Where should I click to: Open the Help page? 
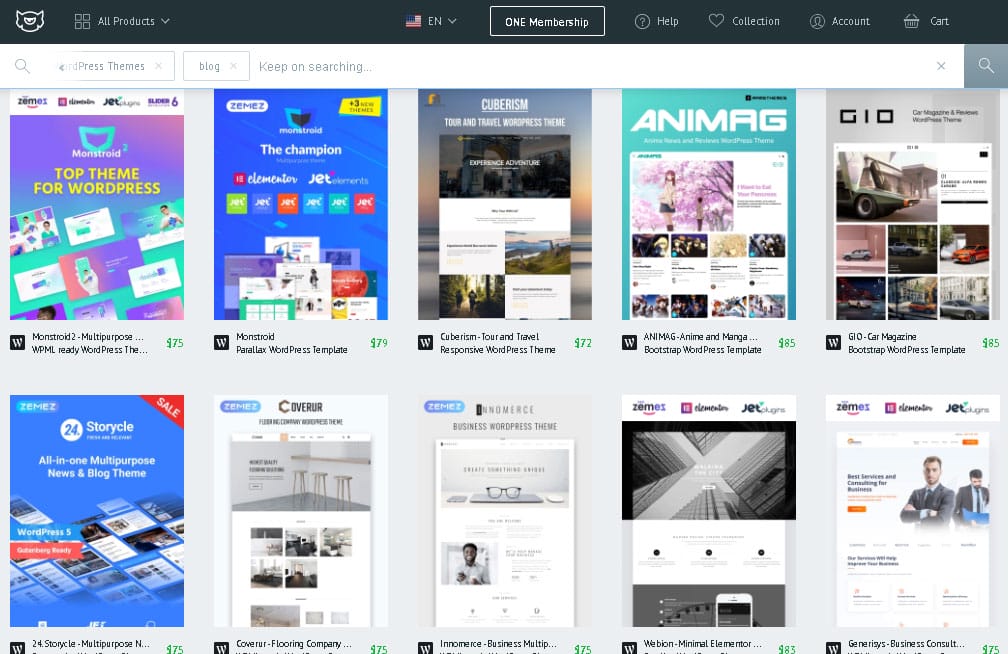coord(656,21)
